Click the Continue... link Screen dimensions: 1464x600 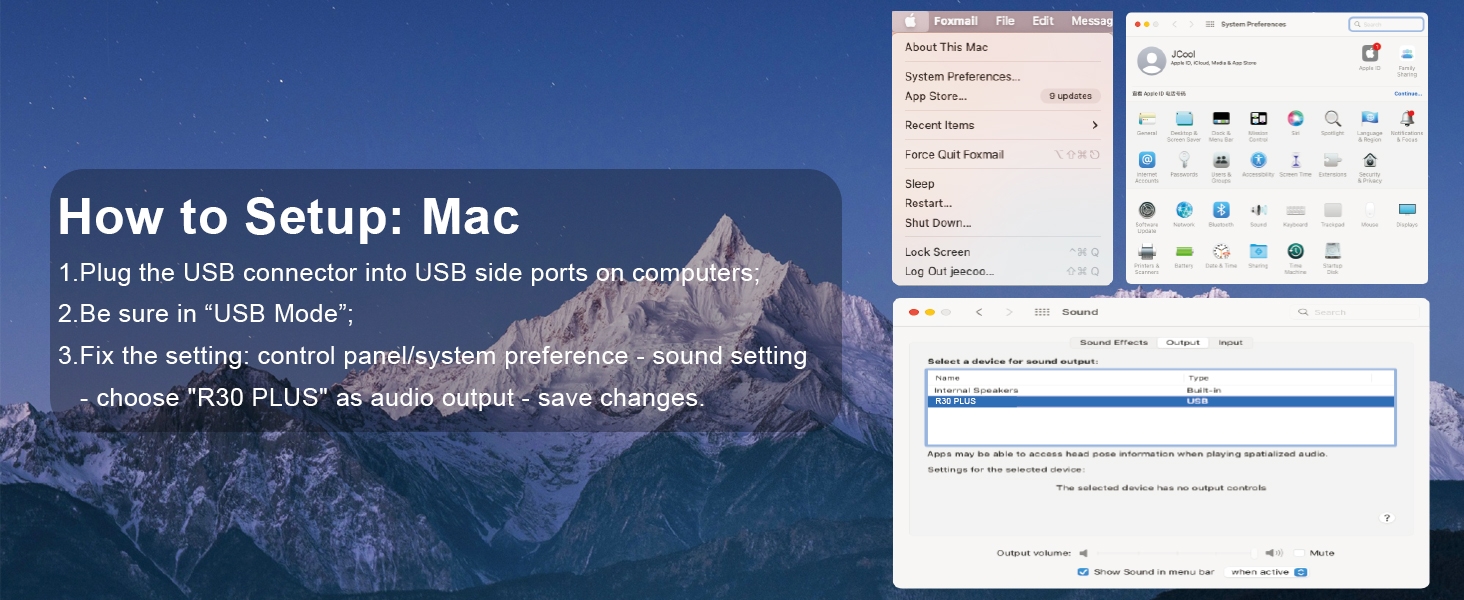point(1408,93)
